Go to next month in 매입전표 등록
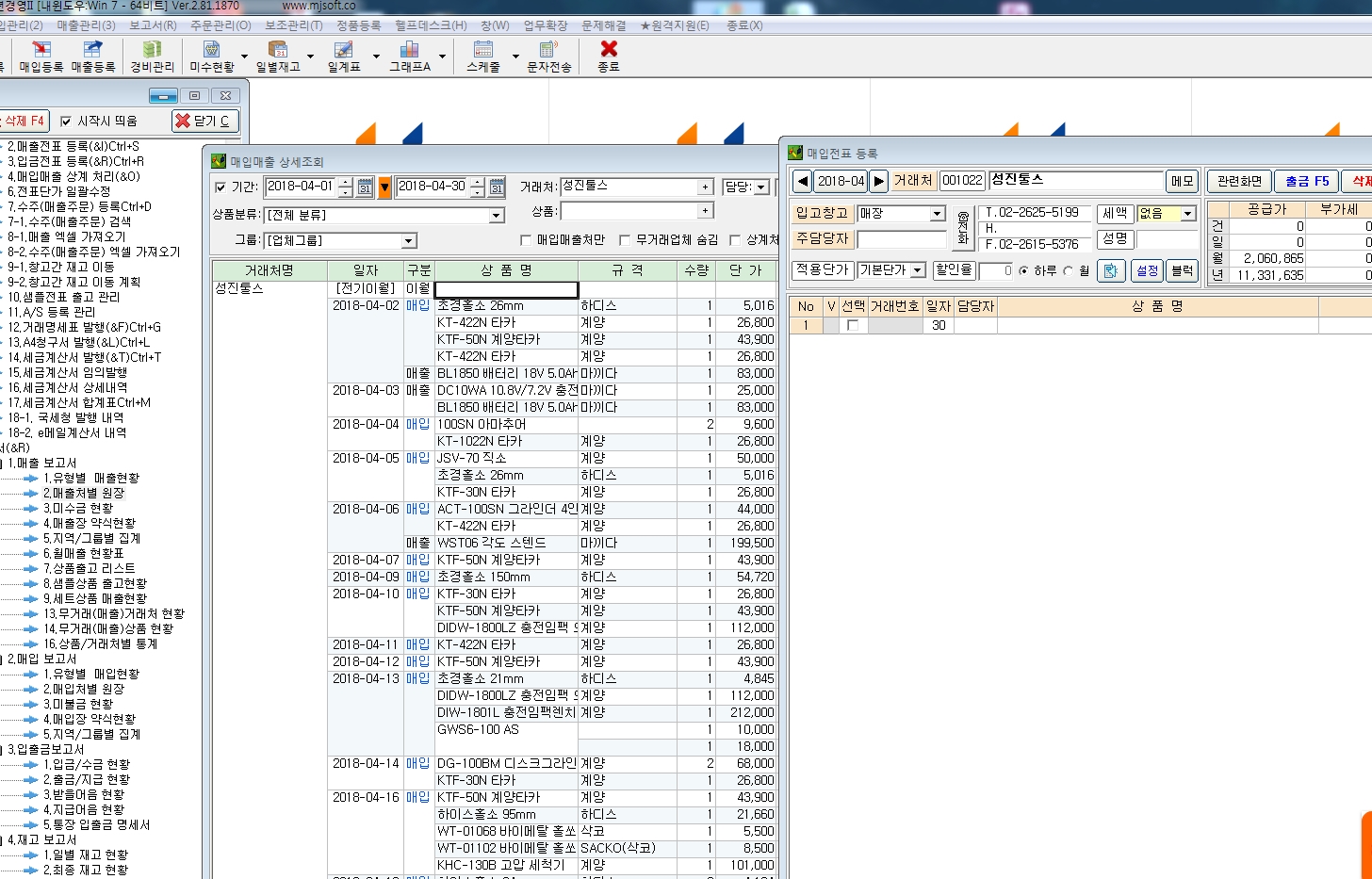The image size is (1372, 879). click(878, 181)
